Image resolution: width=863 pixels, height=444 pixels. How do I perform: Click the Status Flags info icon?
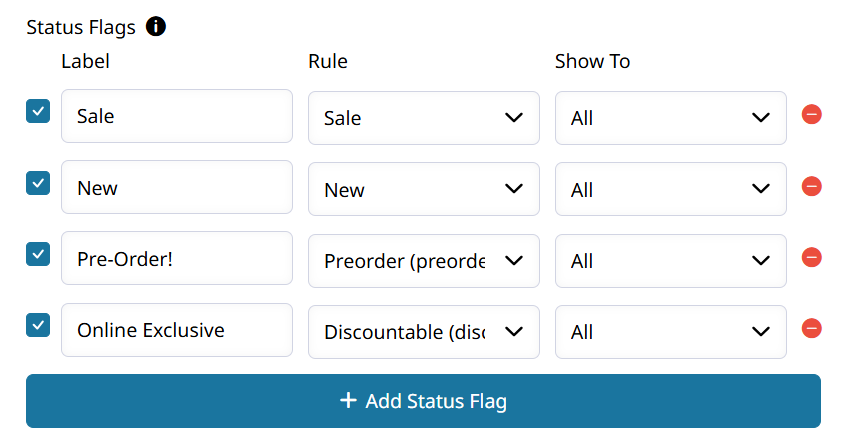(156, 26)
